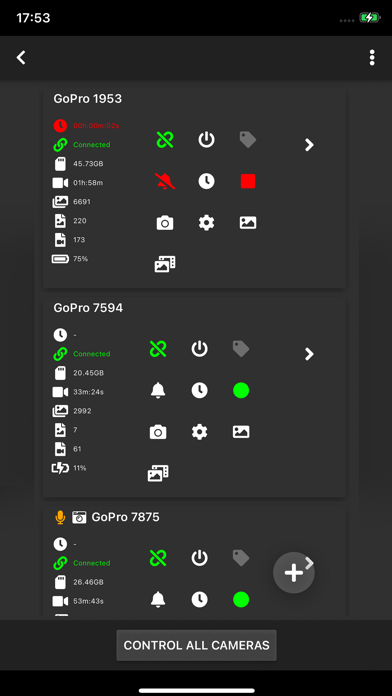Screen dimensions: 392x696
Task: Tag GoPro 7594 with the tag icon
Action: click(241, 349)
